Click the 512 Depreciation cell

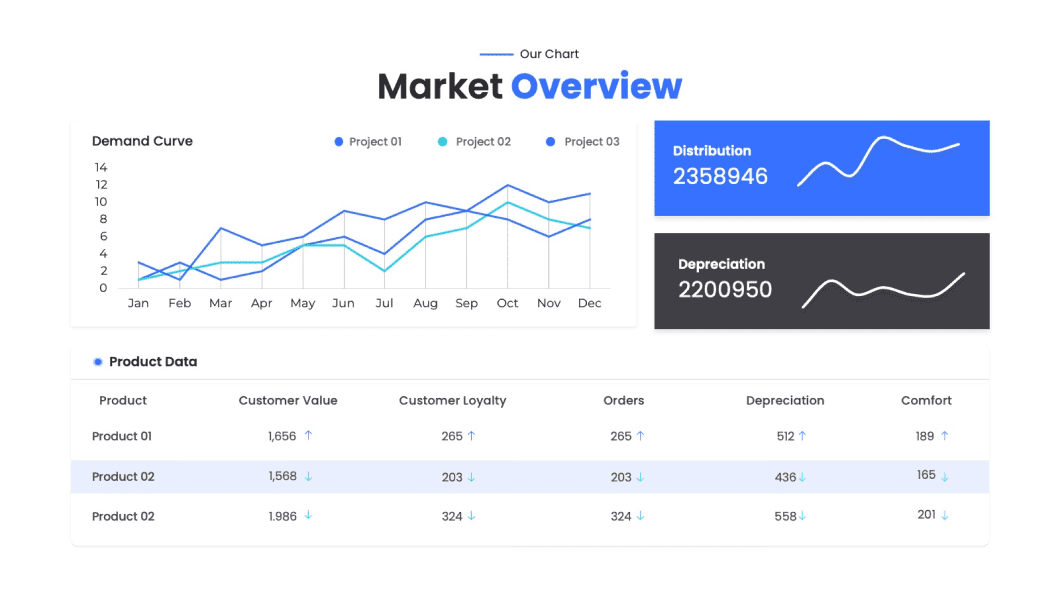pos(786,437)
